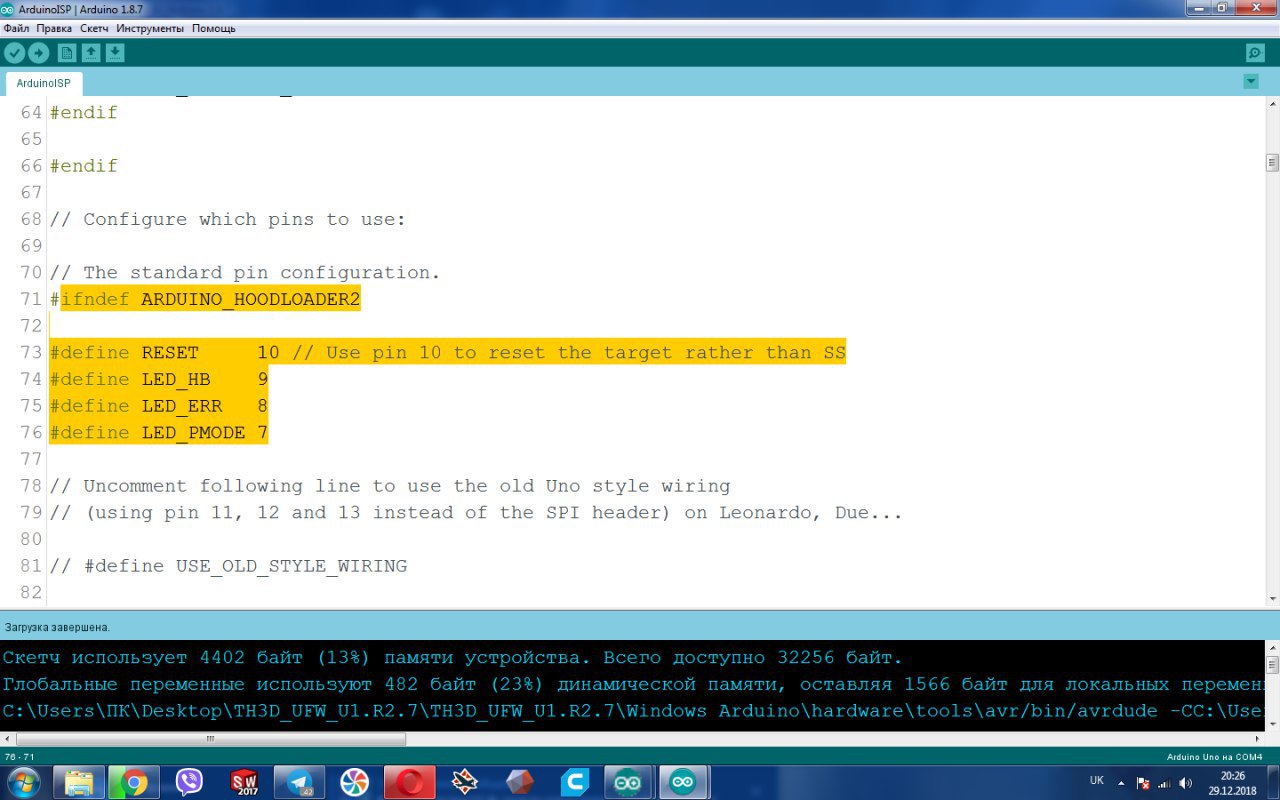The height and width of the screenshot is (800, 1280).
Task: Click the '76 - 71' line indicator in the status bar
Action: [20, 757]
